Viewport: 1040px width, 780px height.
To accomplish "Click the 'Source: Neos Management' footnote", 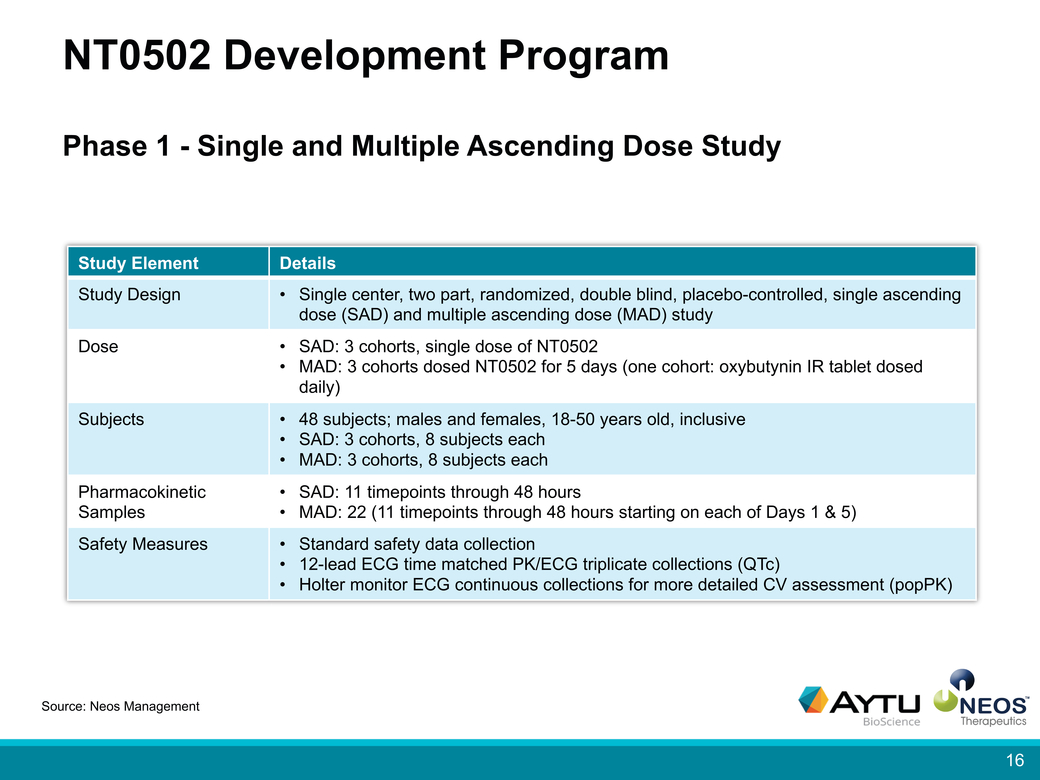I will [x=120, y=706].
